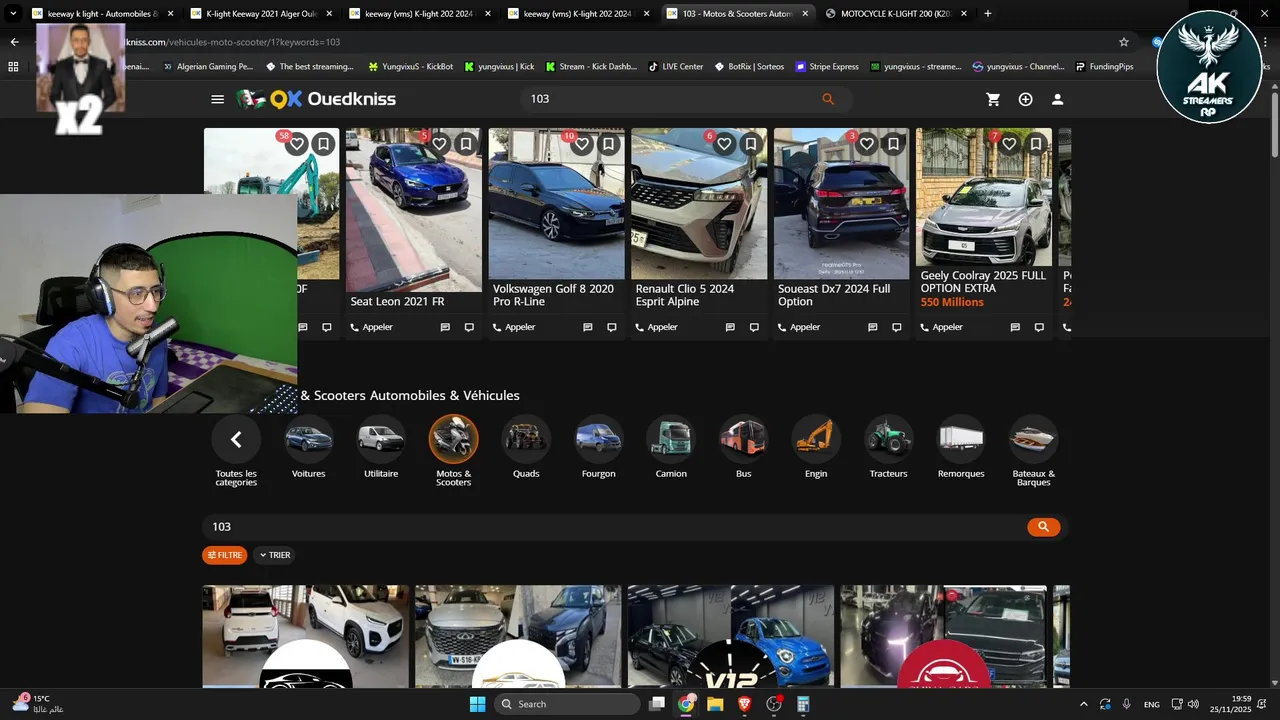
Task: Select the Voitures category
Action: [x=308, y=447]
